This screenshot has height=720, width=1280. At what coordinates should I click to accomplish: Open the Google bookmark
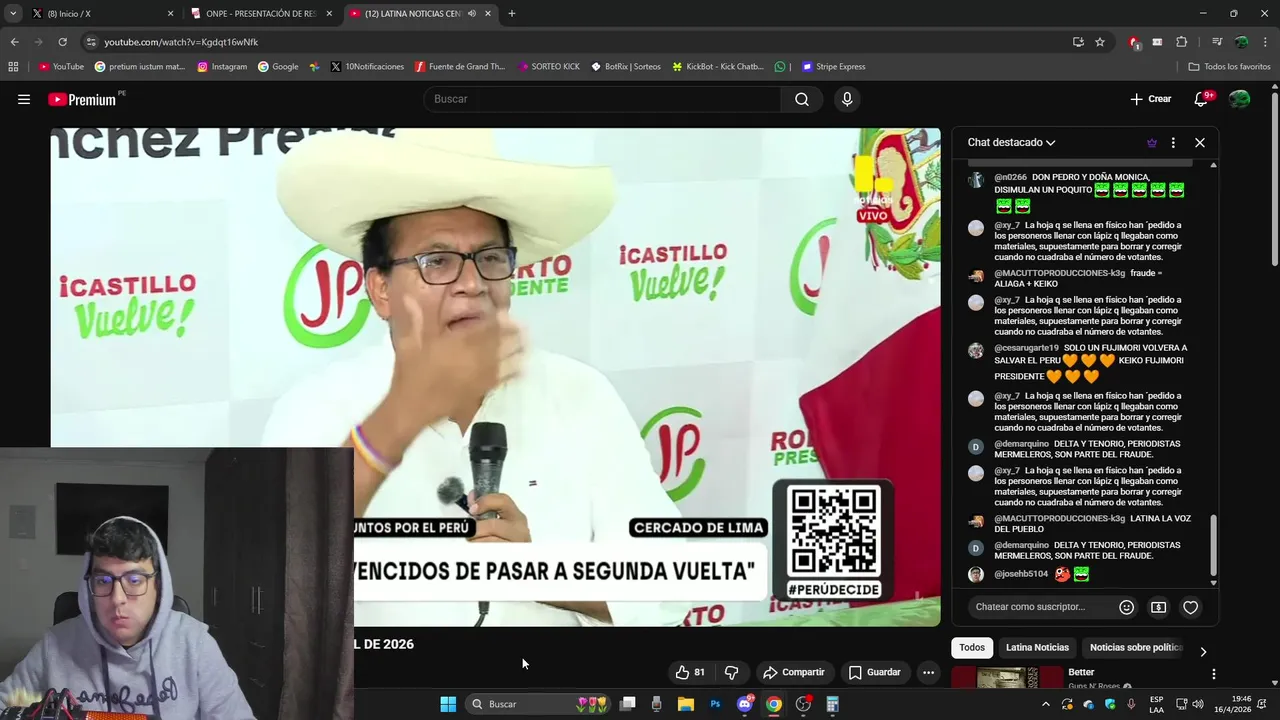(278, 67)
